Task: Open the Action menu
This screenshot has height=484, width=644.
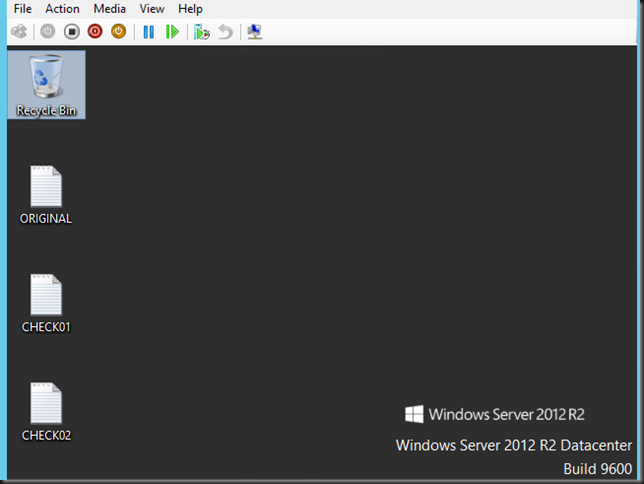Action: (62, 9)
